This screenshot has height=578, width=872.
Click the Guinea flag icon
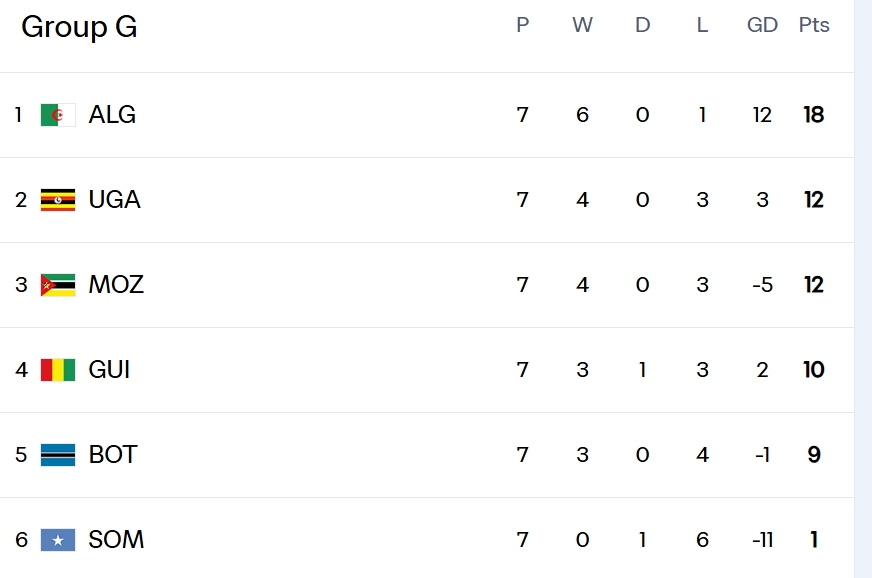click(x=57, y=370)
